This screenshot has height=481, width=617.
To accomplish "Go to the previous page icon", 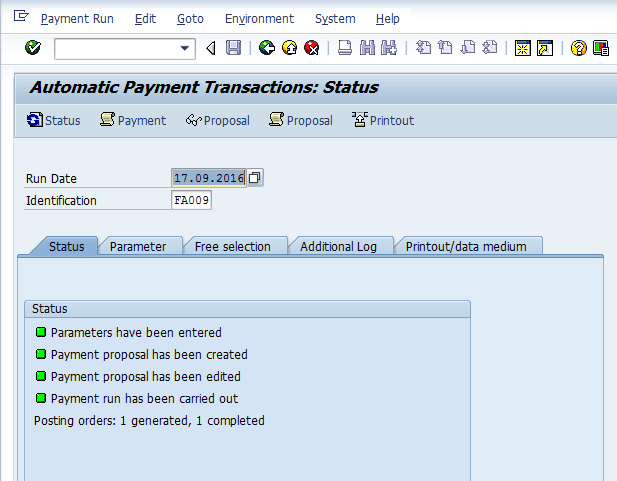I will (x=445, y=48).
